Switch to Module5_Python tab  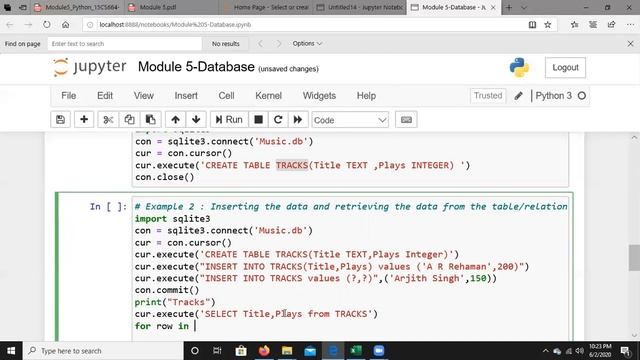pos(77,7)
